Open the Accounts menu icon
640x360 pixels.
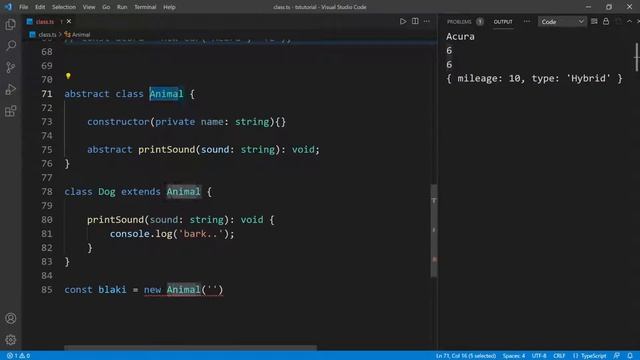tap(11, 318)
